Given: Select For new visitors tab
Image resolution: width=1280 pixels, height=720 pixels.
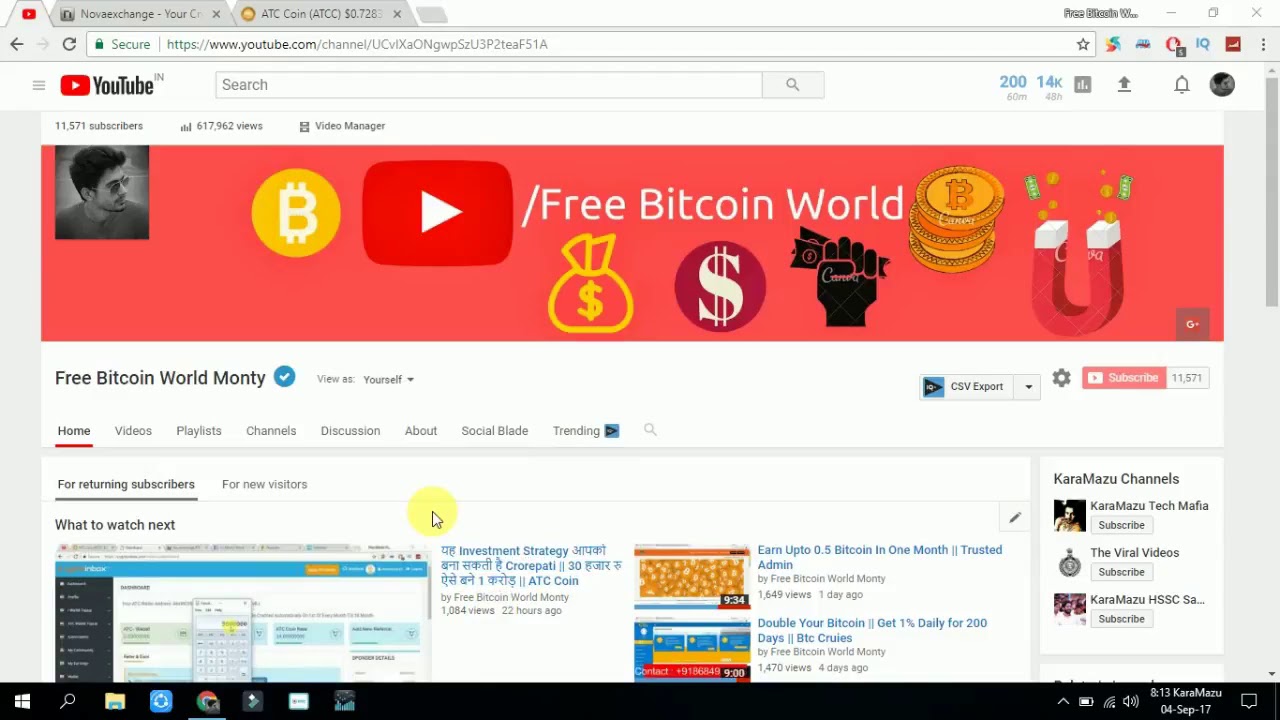Looking at the screenshot, I should tap(264, 485).
